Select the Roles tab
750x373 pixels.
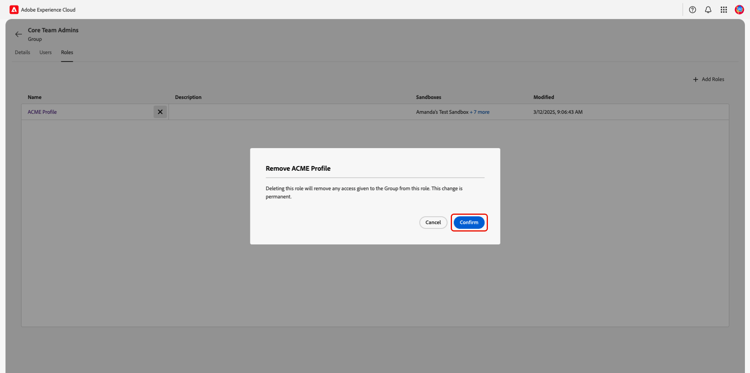(67, 52)
